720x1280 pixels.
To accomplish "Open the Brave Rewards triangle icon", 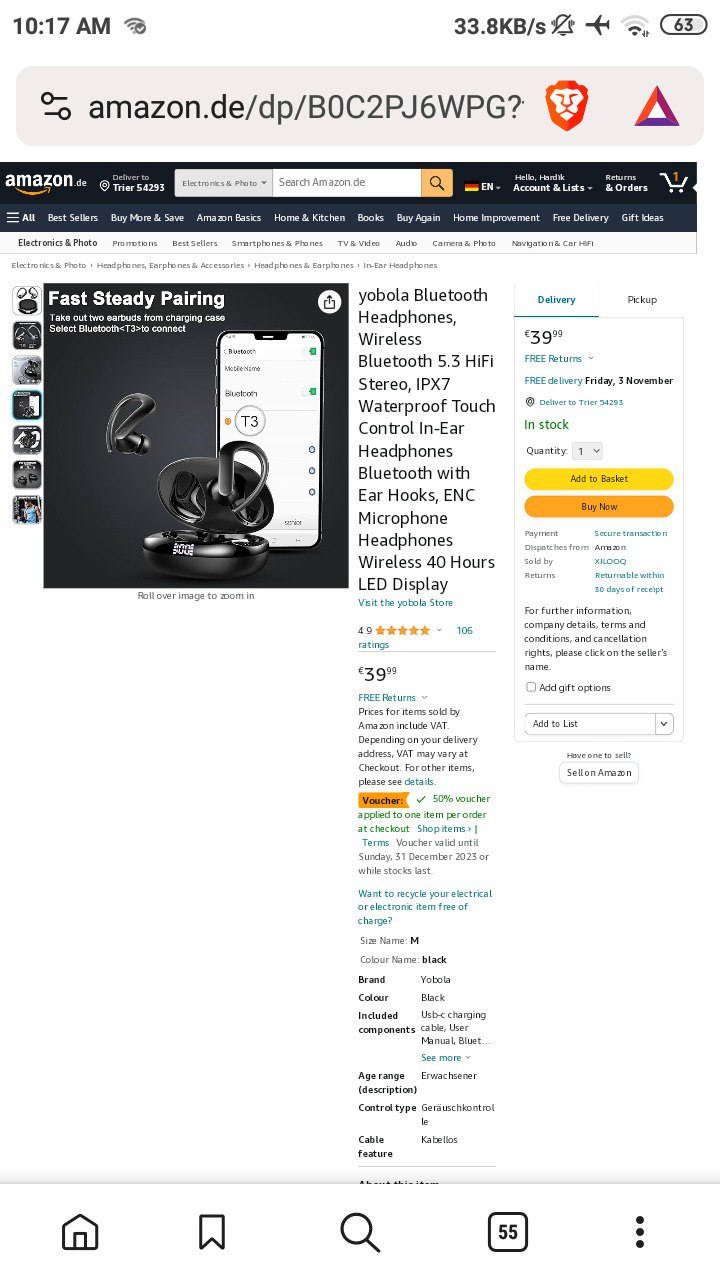I will click(657, 106).
